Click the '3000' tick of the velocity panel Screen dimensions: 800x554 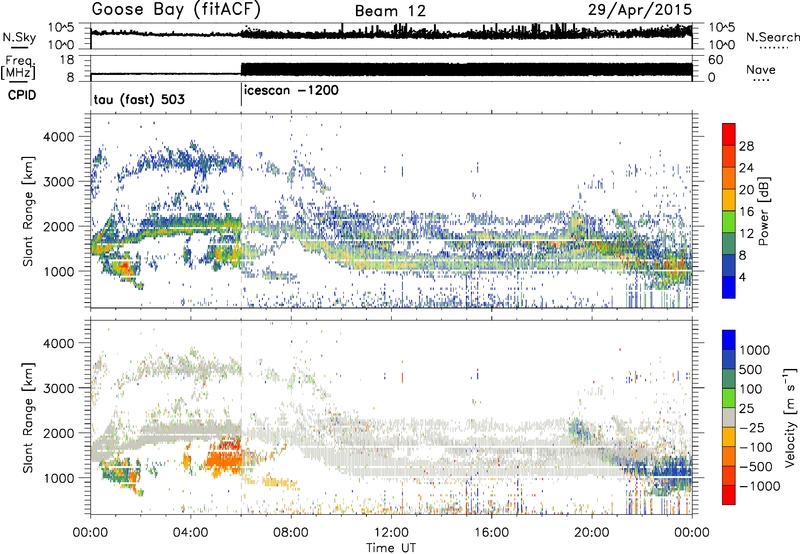[58, 388]
